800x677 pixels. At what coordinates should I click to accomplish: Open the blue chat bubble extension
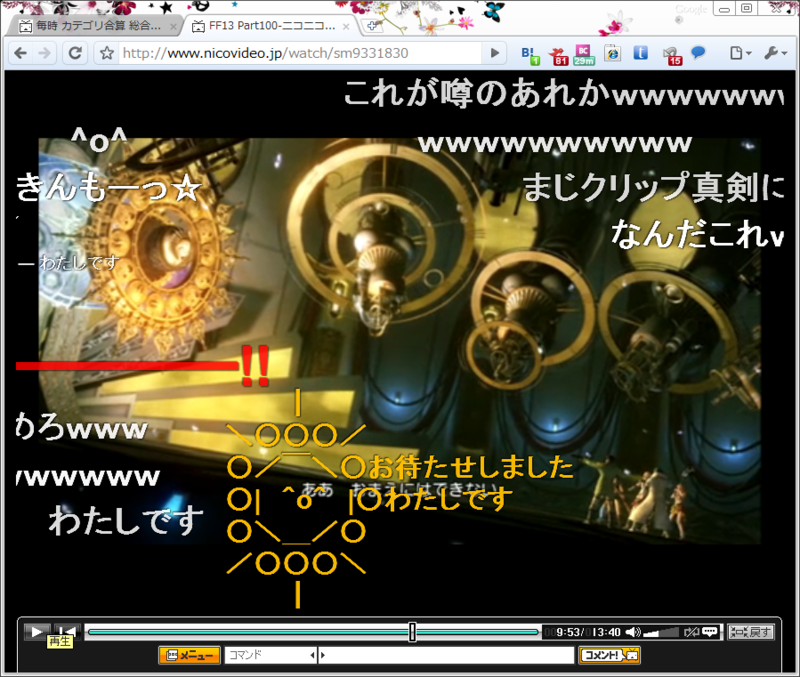pos(698,53)
